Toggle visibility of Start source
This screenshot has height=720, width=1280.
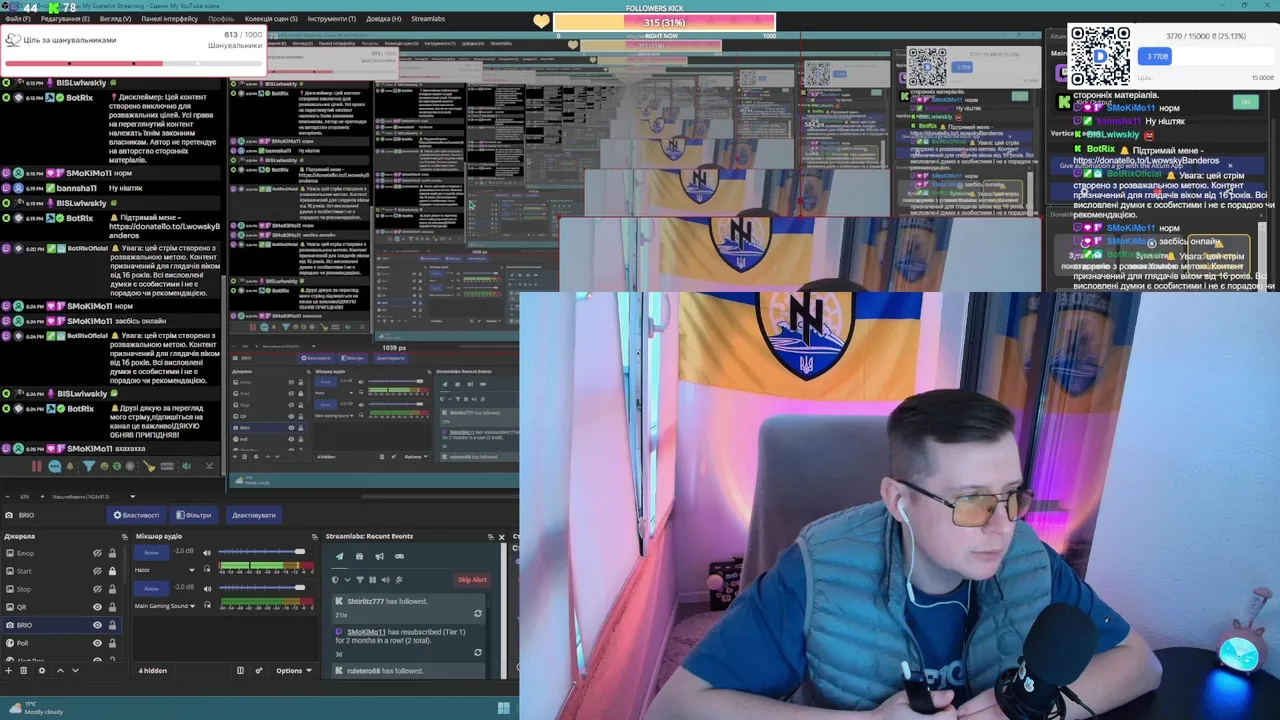[x=97, y=571]
